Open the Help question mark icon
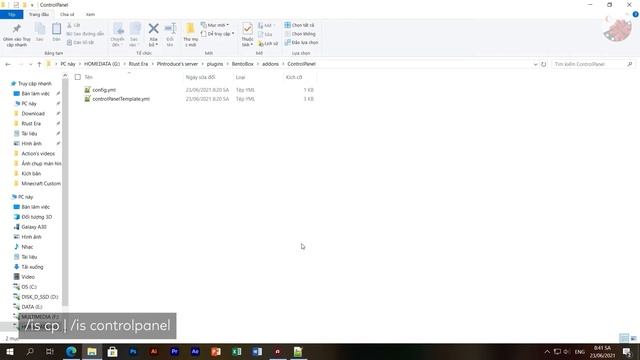 point(635,14)
